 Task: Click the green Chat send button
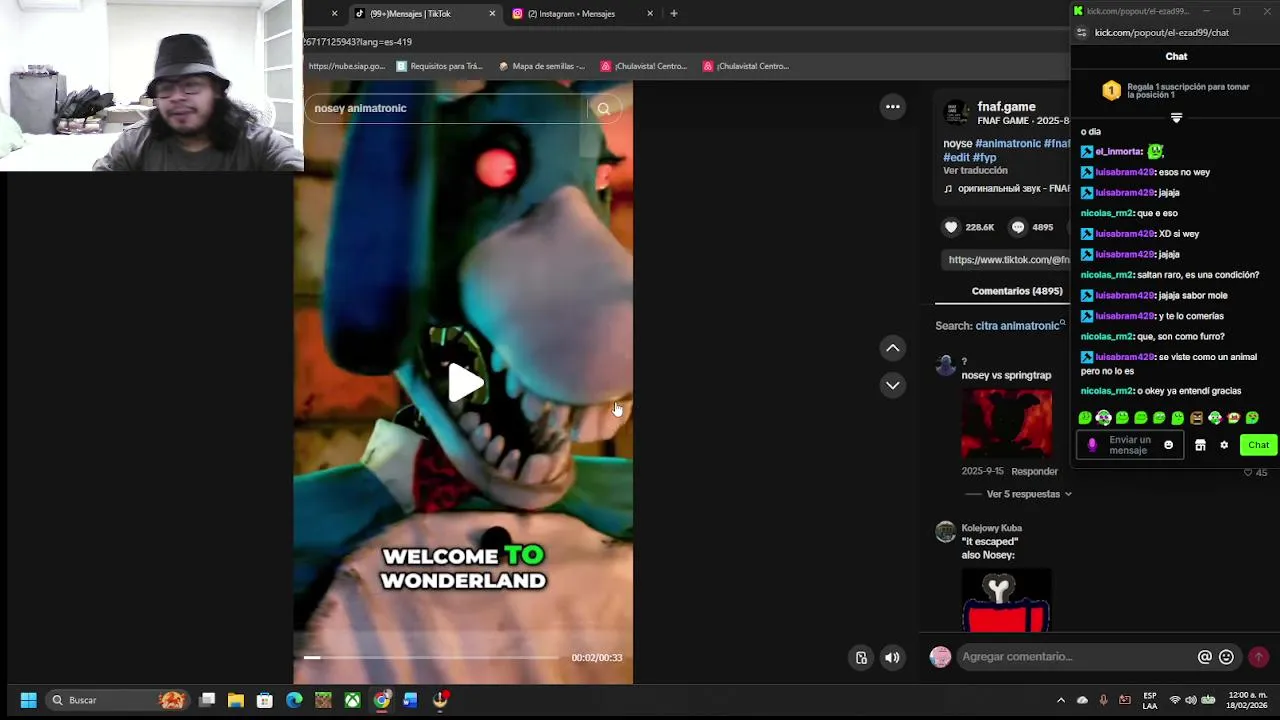pos(1258,445)
